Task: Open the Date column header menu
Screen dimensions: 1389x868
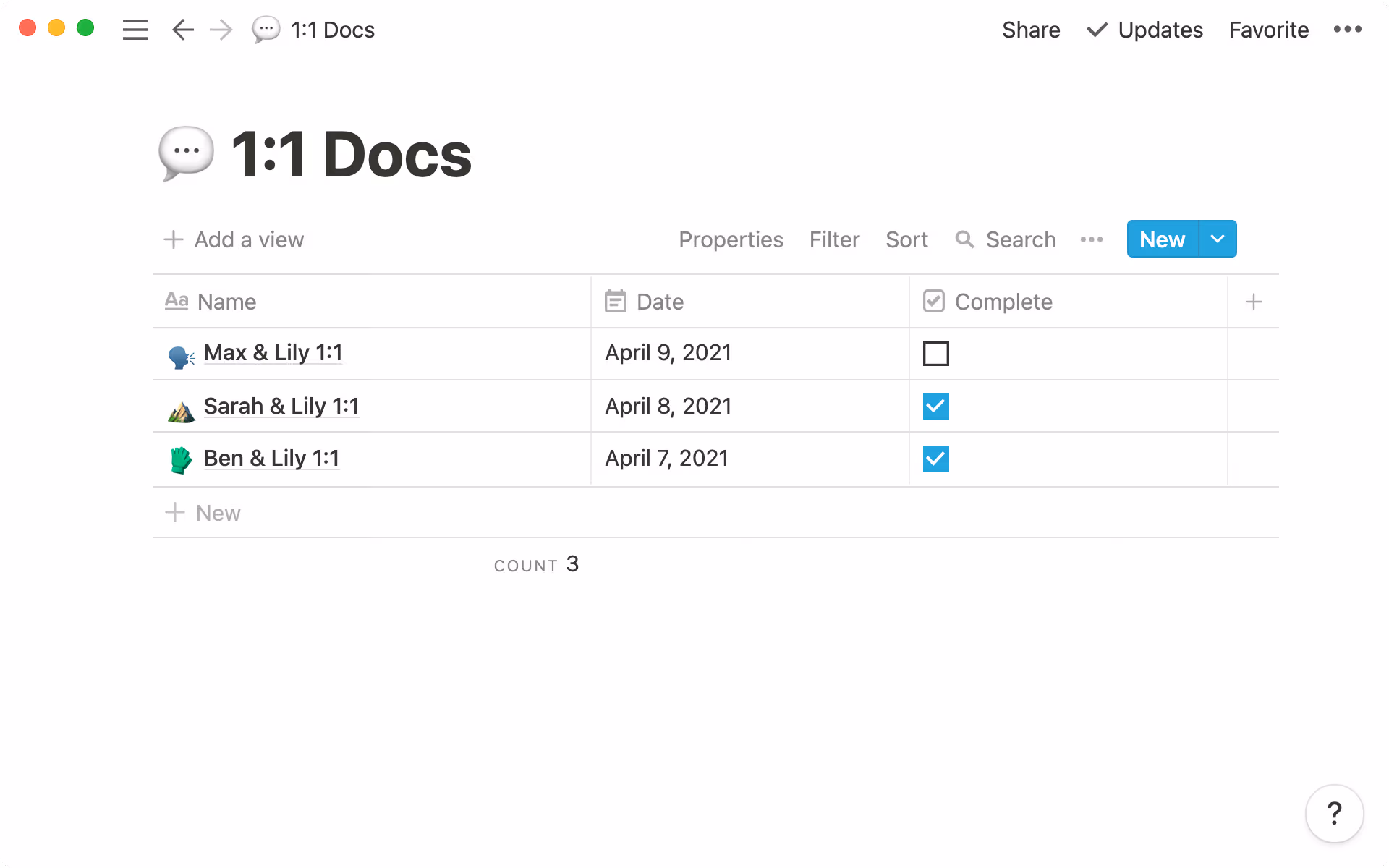Action: (x=660, y=302)
